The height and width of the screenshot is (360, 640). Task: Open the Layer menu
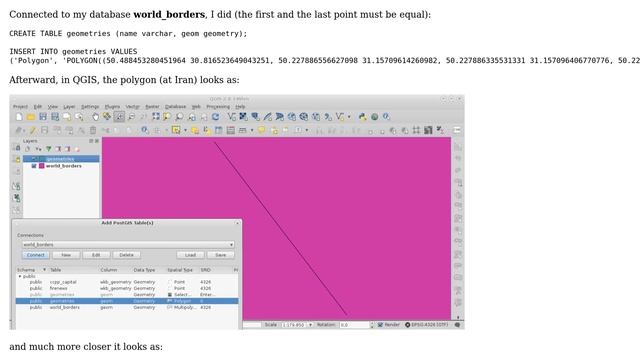[x=69, y=107]
